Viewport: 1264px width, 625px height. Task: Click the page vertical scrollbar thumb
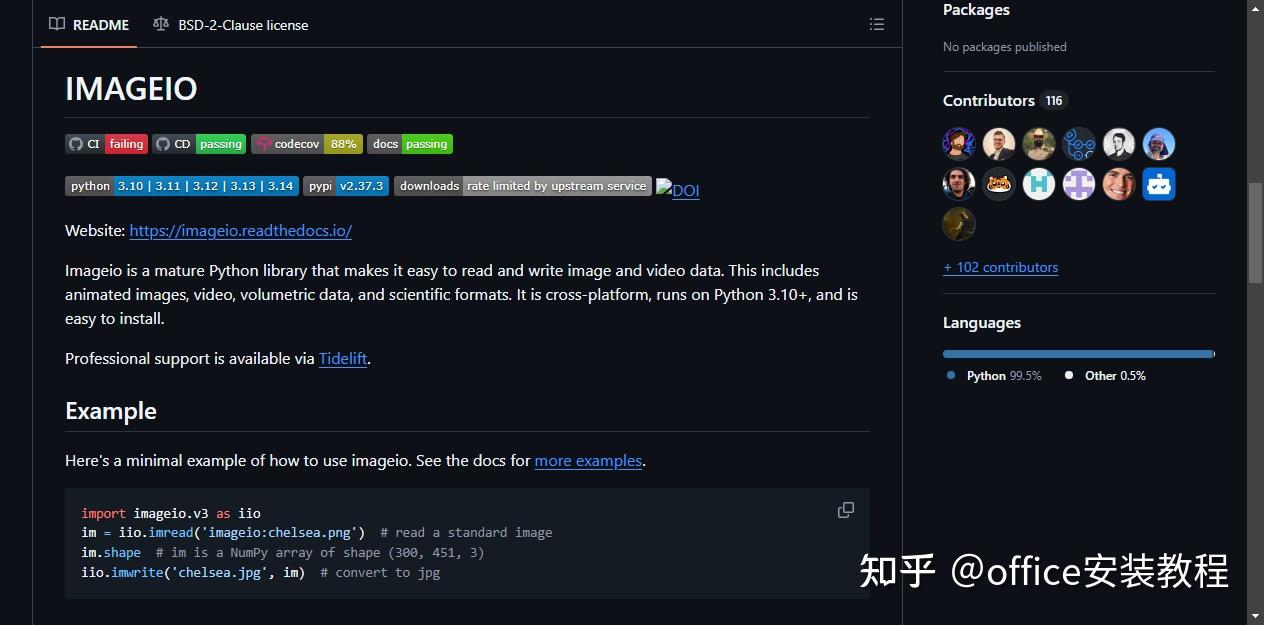click(1256, 232)
